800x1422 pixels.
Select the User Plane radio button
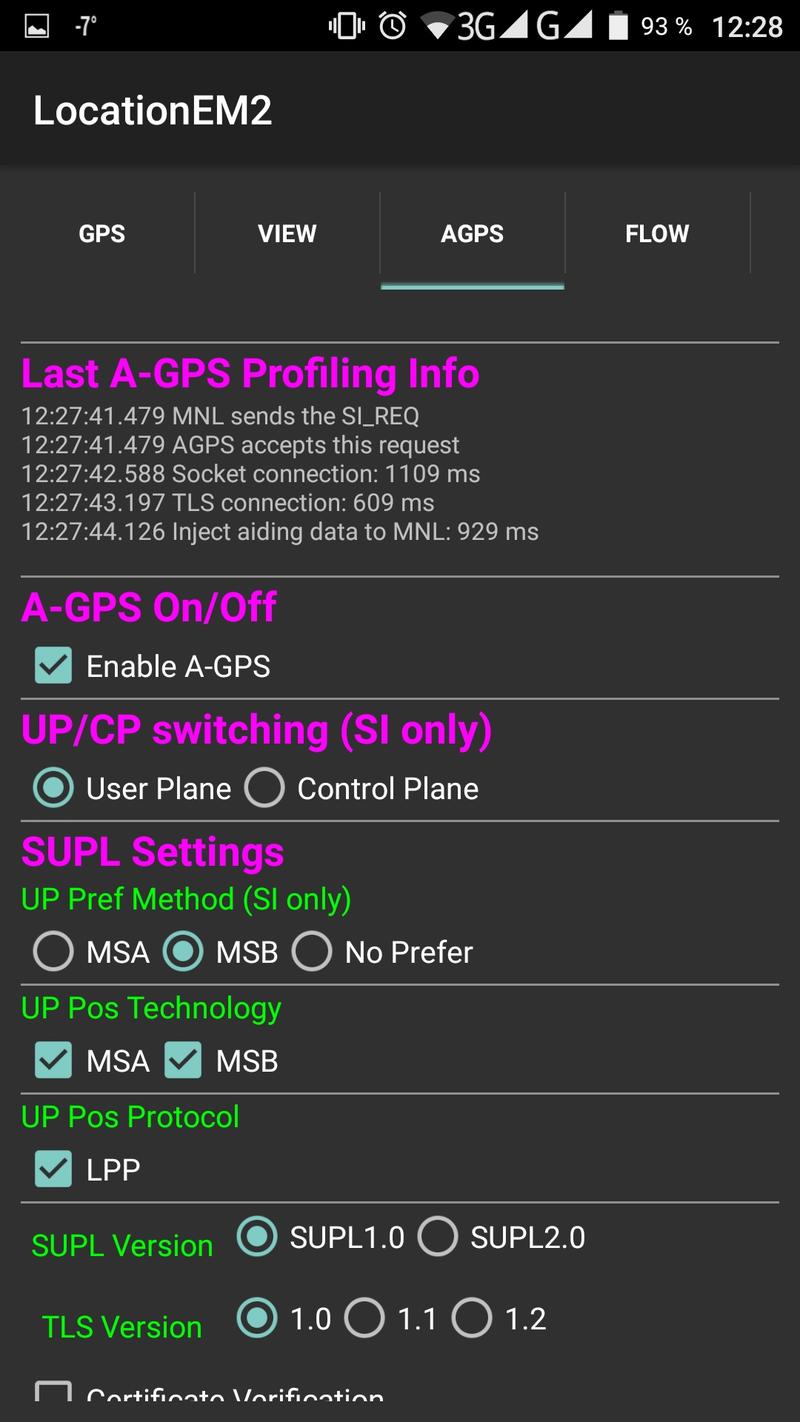pos(53,788)
